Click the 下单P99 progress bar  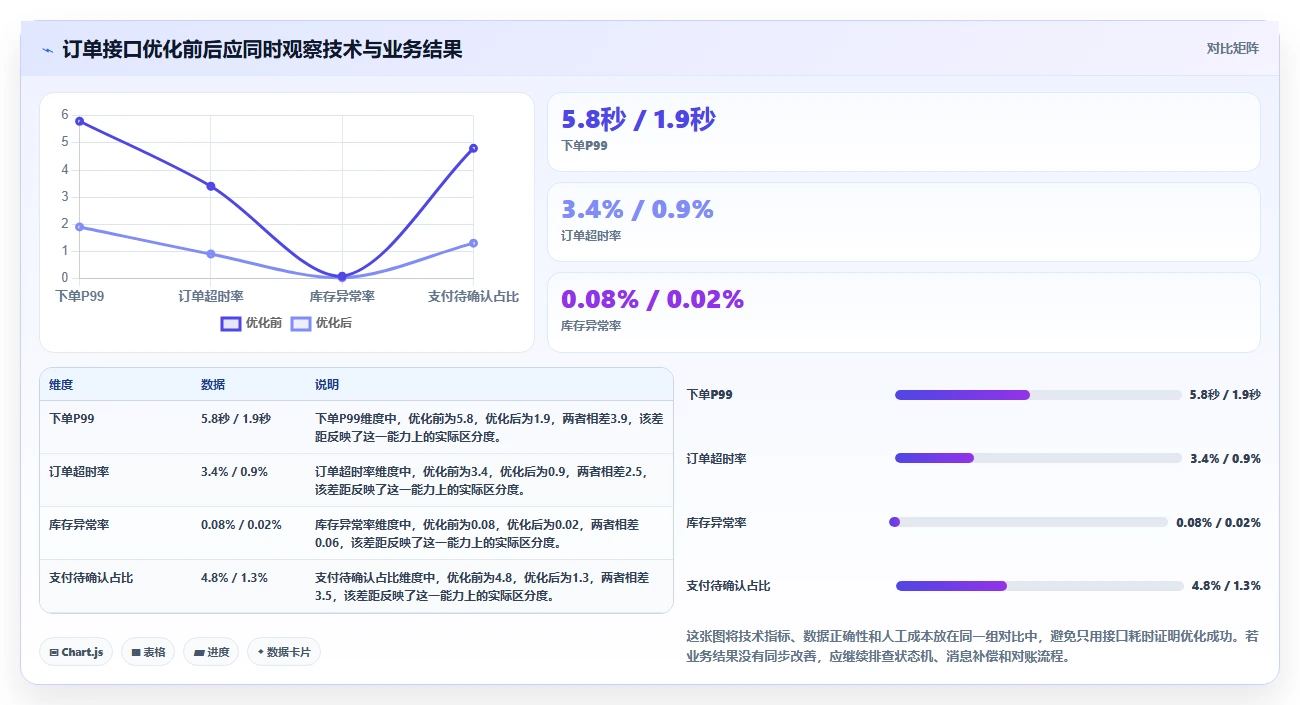point(1038,395)
